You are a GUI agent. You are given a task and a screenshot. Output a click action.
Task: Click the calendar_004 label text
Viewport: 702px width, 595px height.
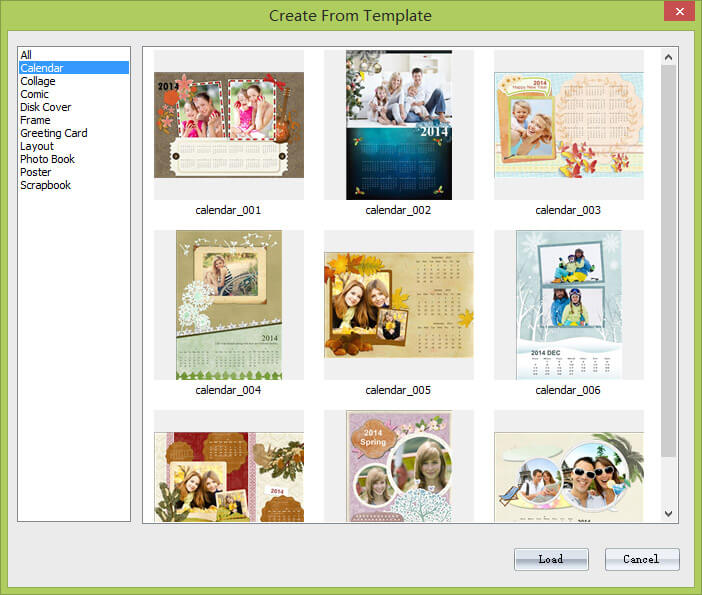228,390
